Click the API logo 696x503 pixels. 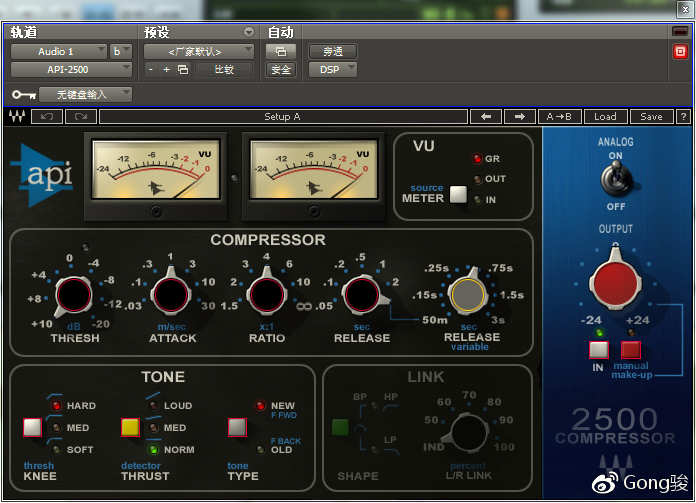click(43, 175)
